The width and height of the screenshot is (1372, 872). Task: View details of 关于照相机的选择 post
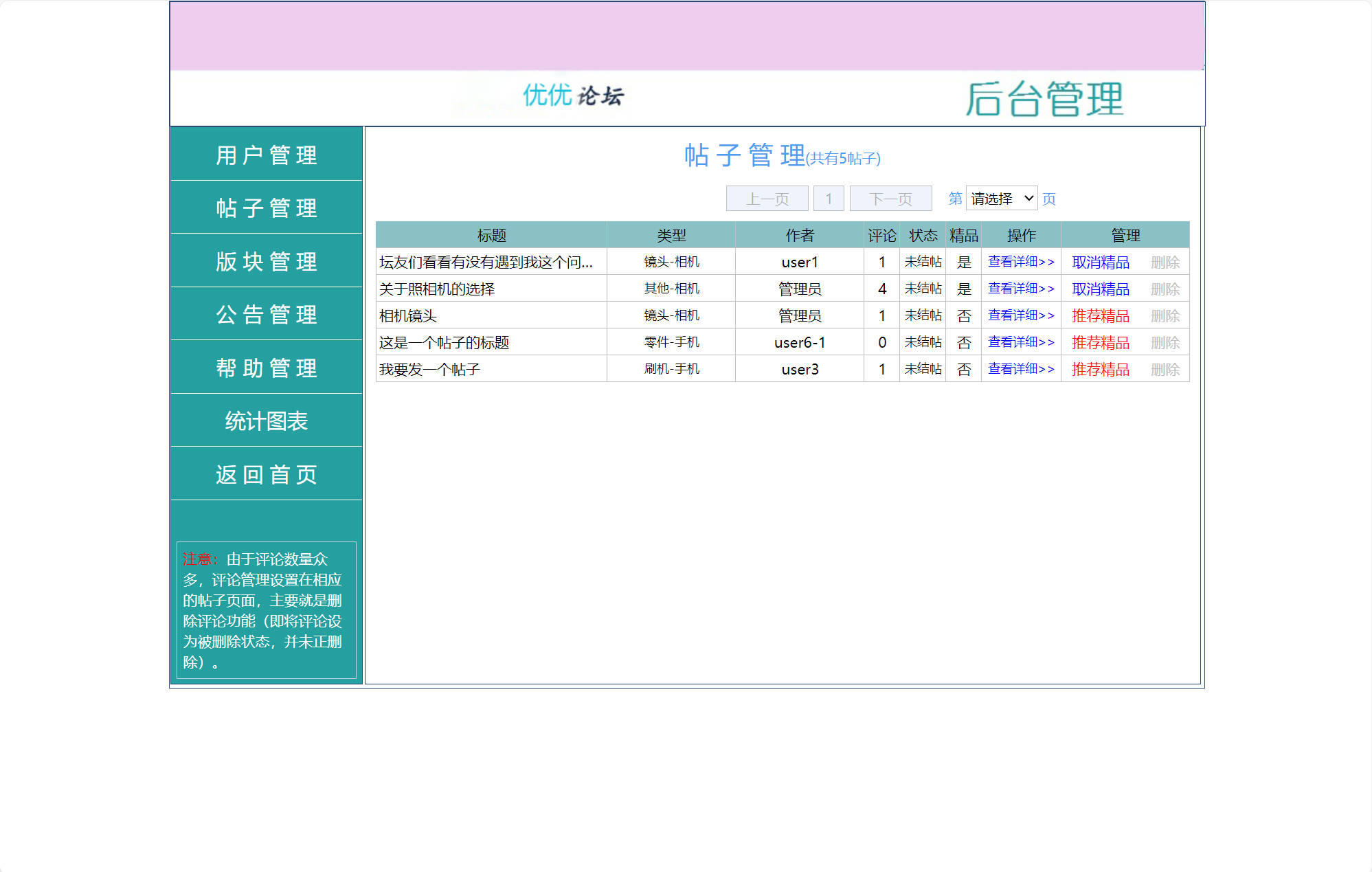pos(1021,288)
